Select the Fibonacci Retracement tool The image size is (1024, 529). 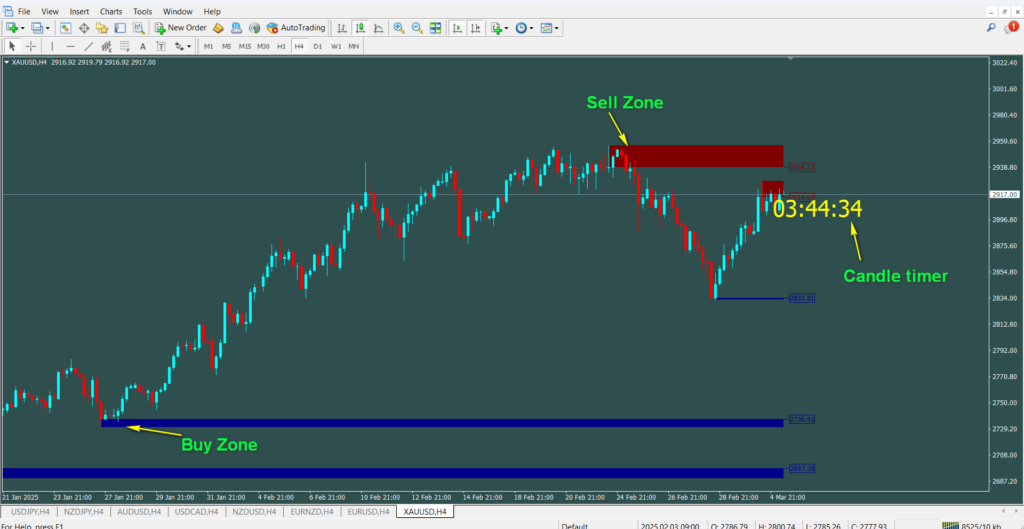pyautogui.click(x=125, y=46)
